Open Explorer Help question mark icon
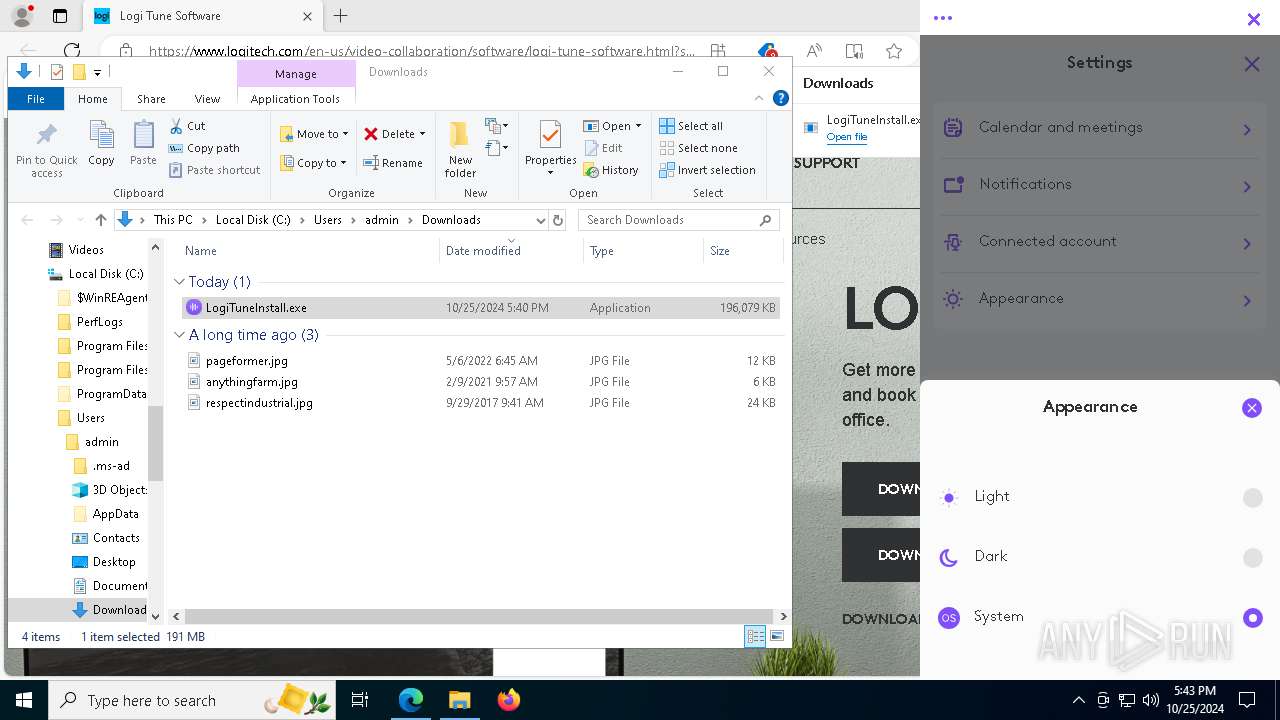Viewport: 1280px width, 720px height. coord(781,98)
